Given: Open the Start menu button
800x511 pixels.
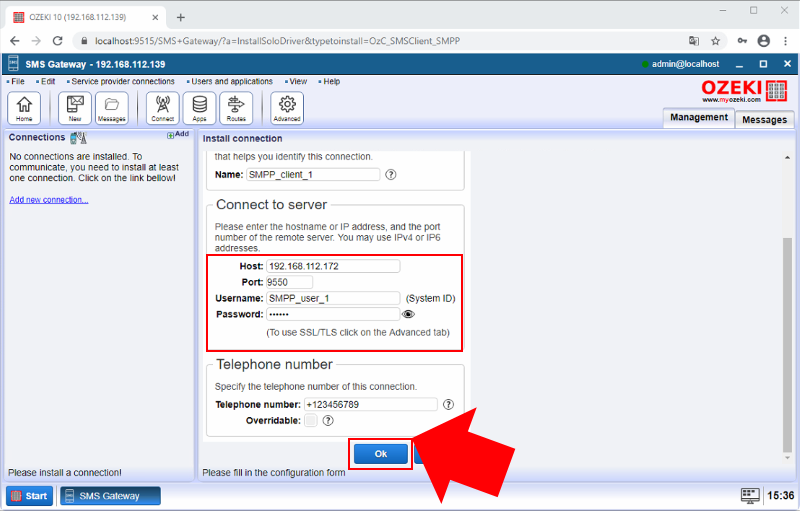Looking at the screenshot, I should [30, 496].
